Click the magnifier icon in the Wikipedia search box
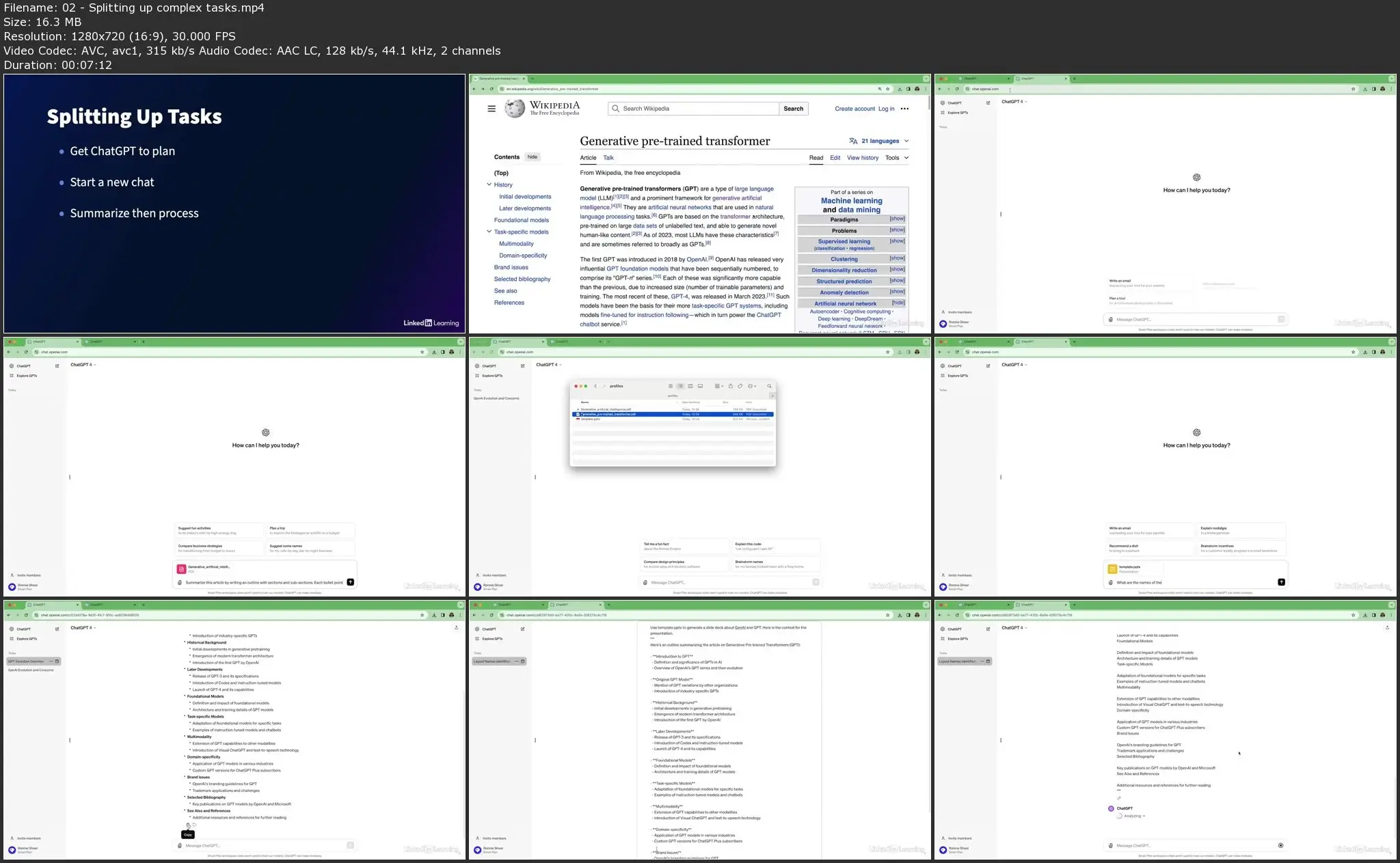The height and width of the screenshot is (863, 1400). [616, 109]
